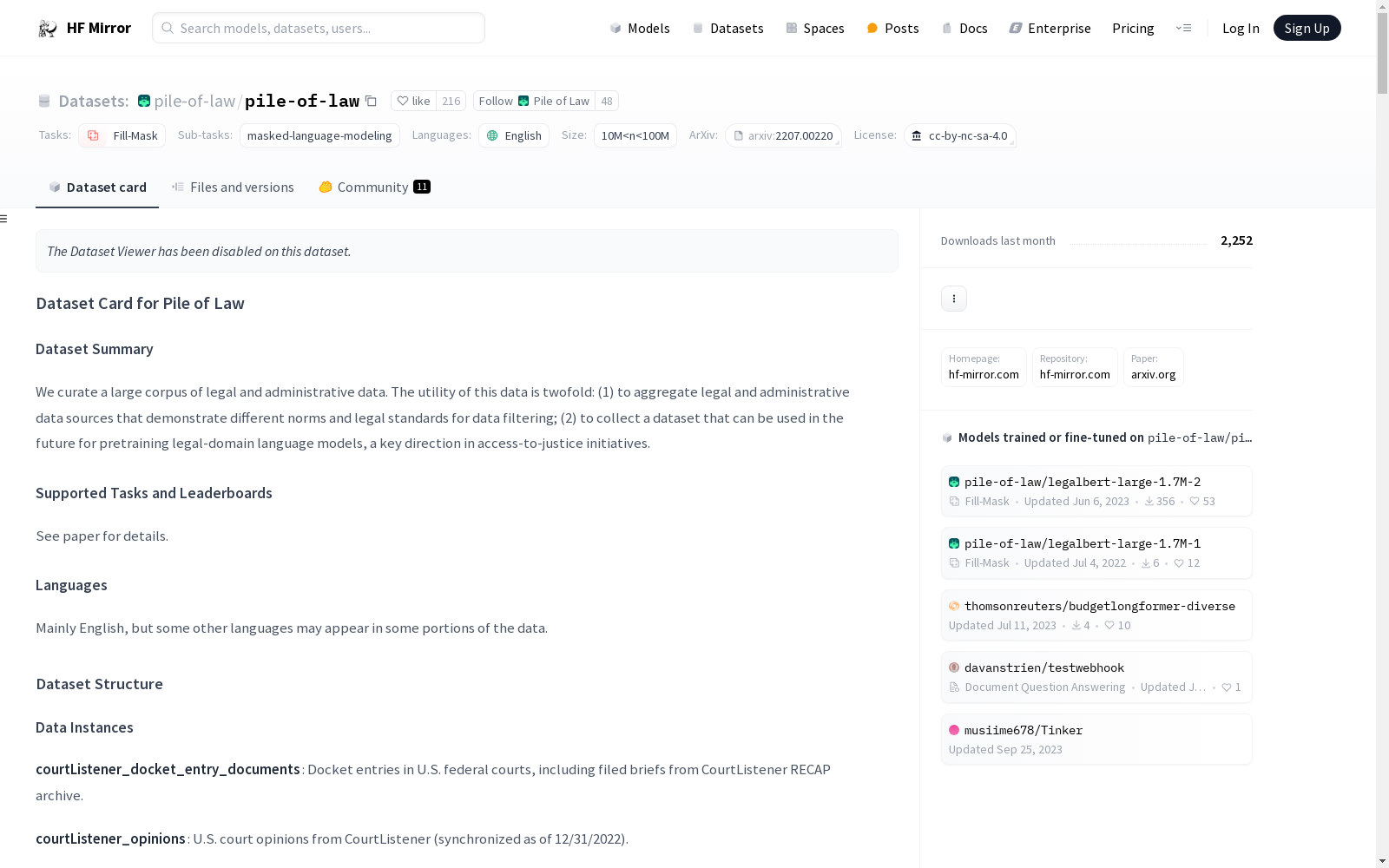Switch to Files and versions tab
This screenshot has width=1389, height=868.
[233, 187]
